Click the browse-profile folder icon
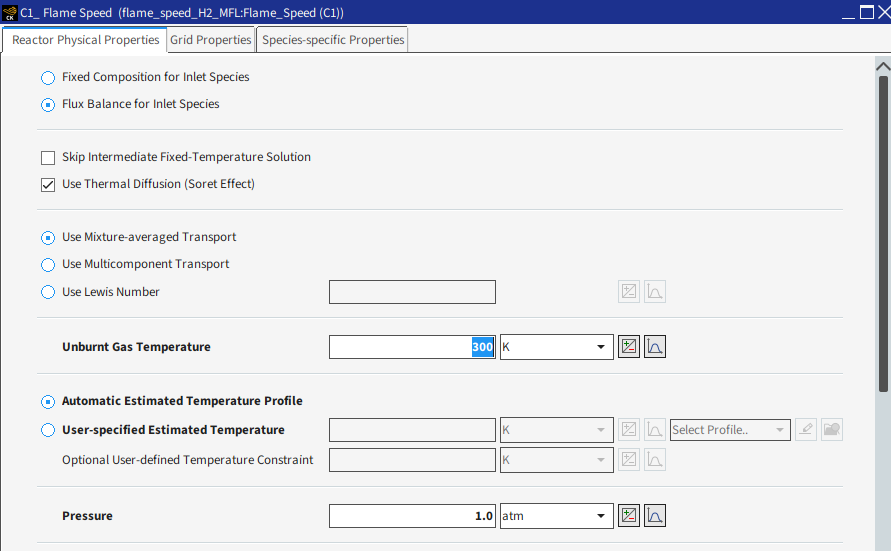Image resolution: width=891 pixels, height=551 pixels. (x=831, y=430)
